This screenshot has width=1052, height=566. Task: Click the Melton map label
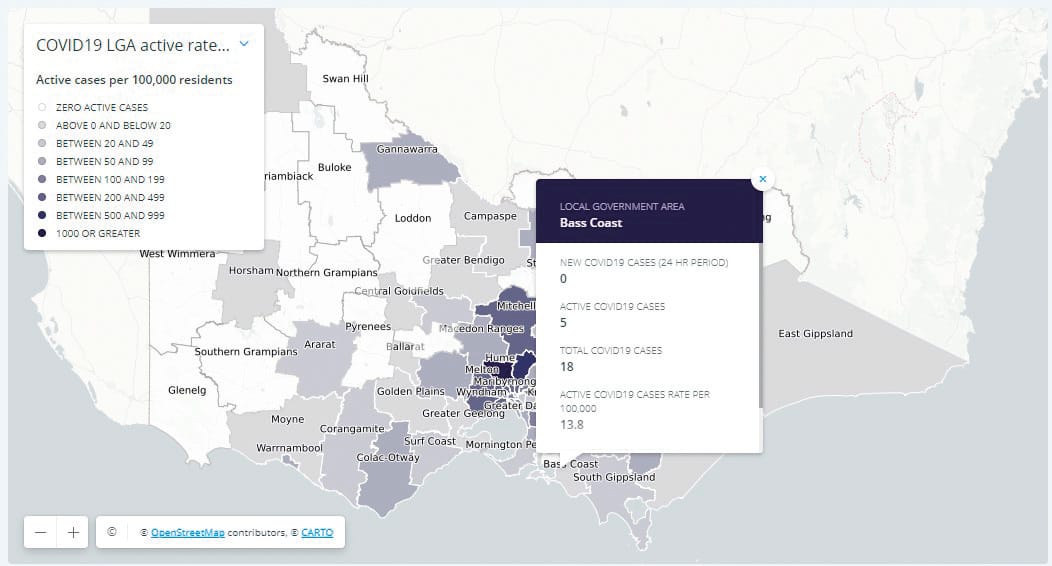click(x=482, y=370)
